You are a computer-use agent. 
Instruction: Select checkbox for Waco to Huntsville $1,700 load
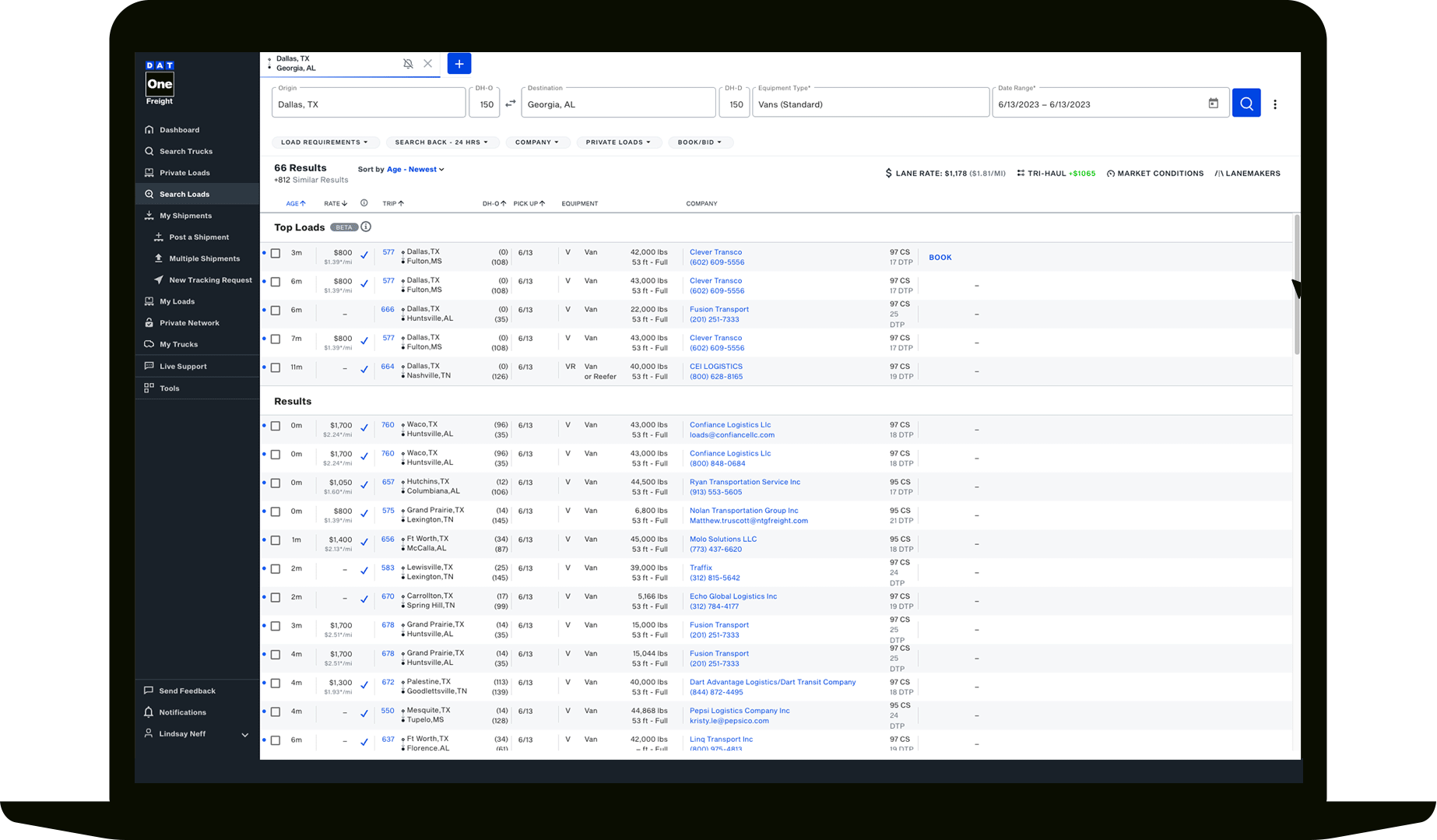click(x=276, y=427)
